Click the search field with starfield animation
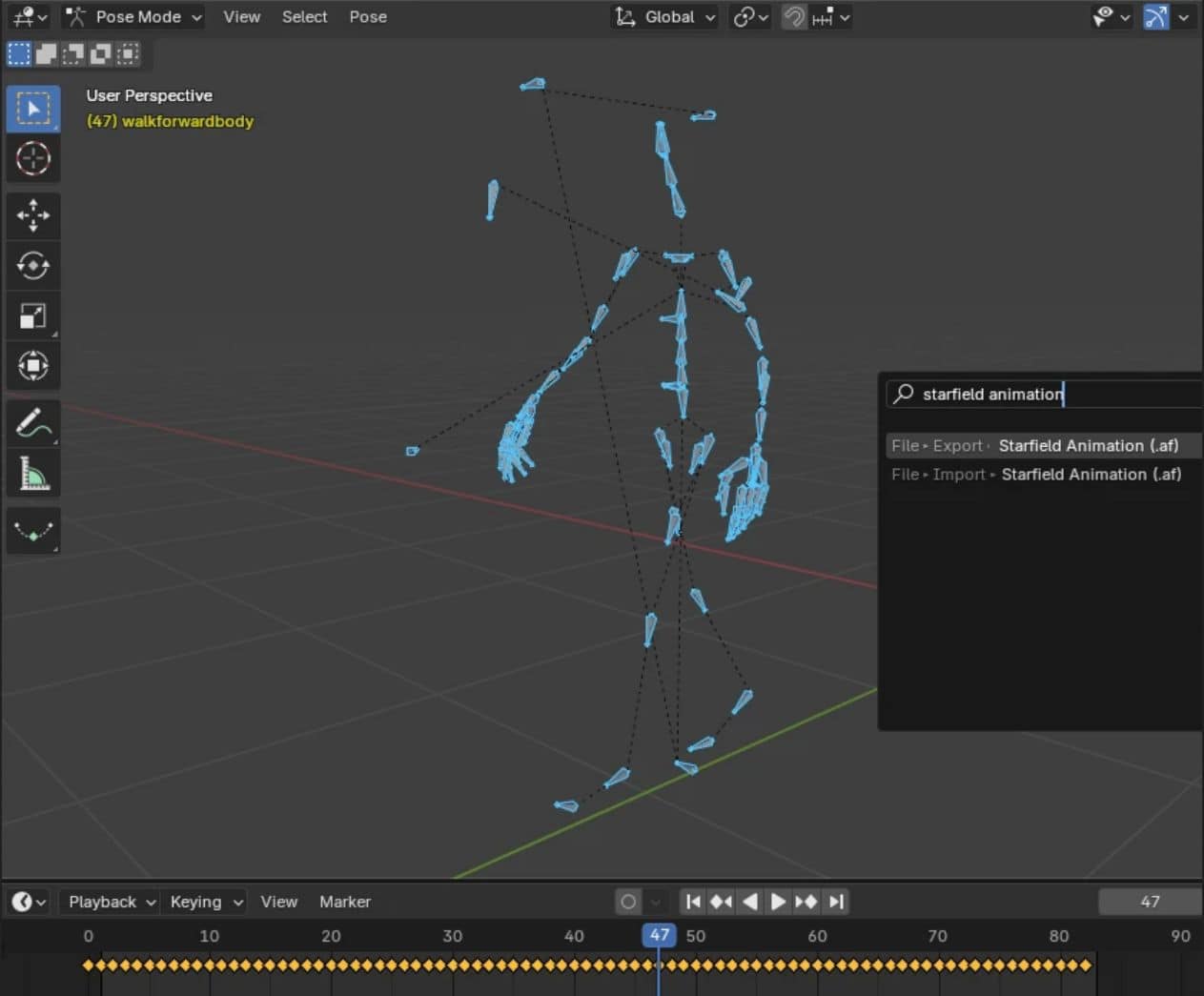1204x996 pixels. [1039, 394]
